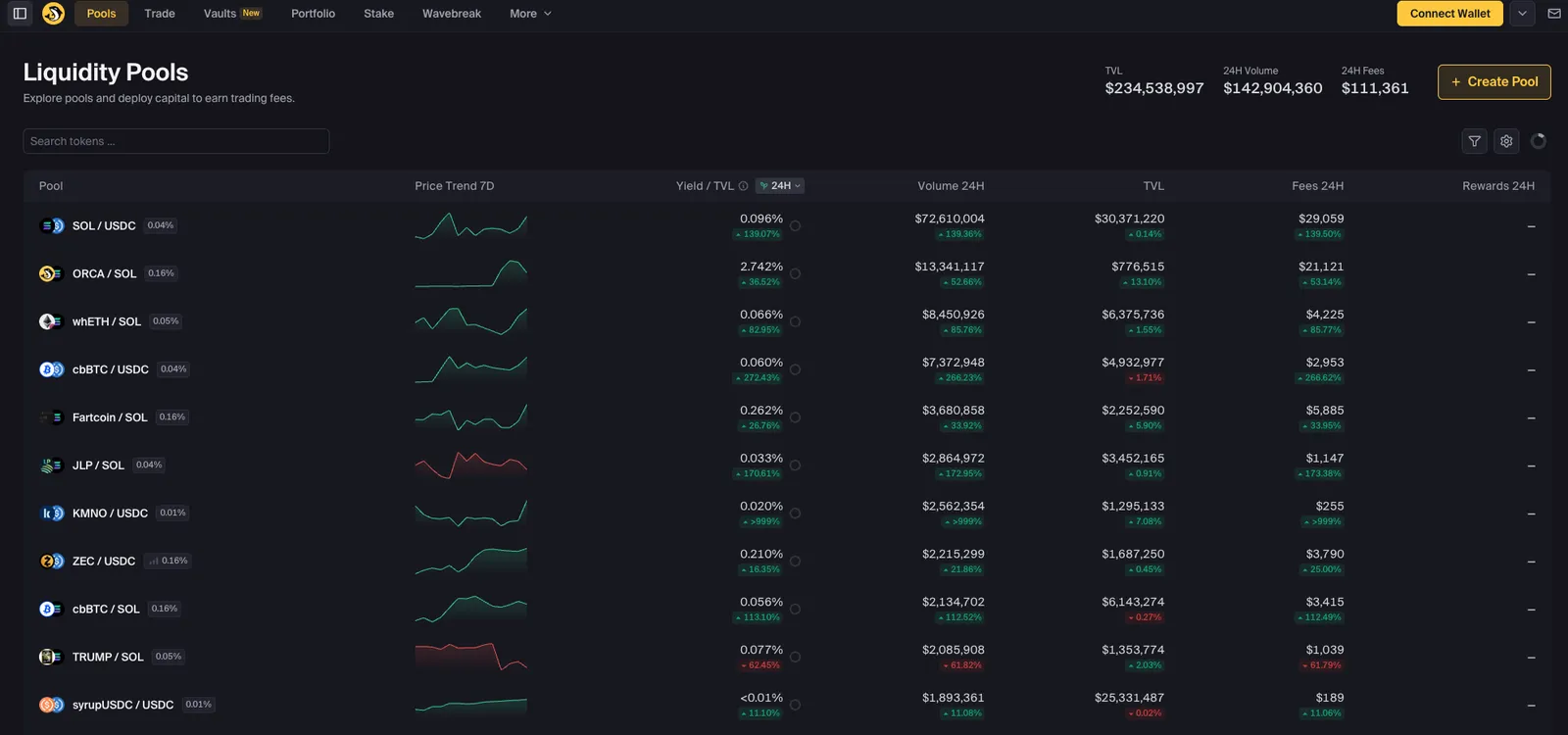The width and height of the screenshot is (1568, 735).
Task: Click the Fartcoin / SOL token pair icon
Action: point(52,417)
